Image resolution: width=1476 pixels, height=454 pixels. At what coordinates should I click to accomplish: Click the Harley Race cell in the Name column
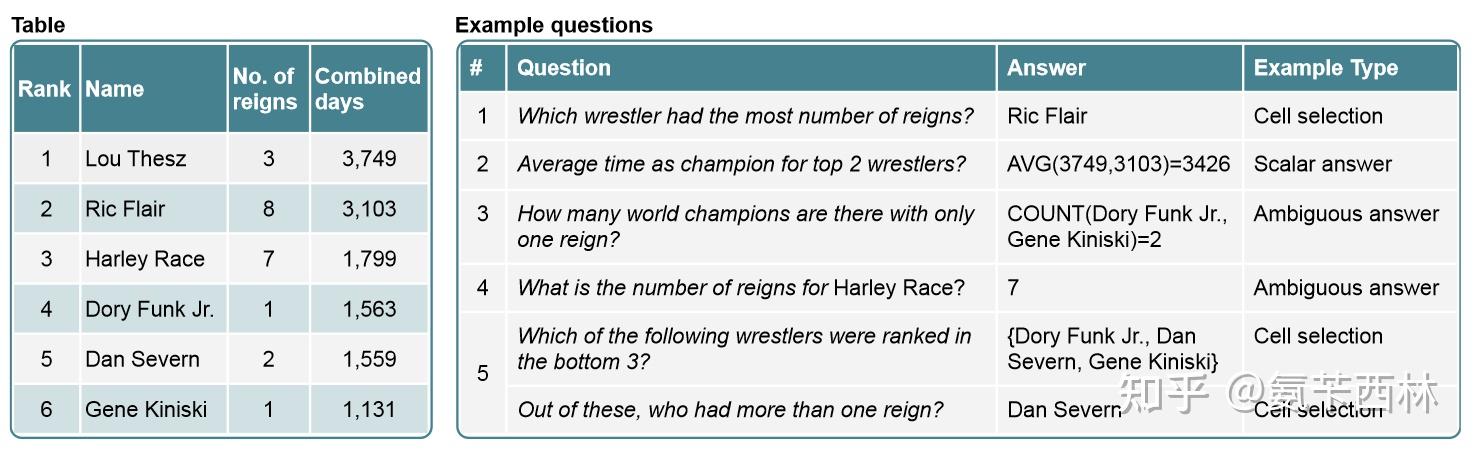pyautogui.click(x=145, y=259)
